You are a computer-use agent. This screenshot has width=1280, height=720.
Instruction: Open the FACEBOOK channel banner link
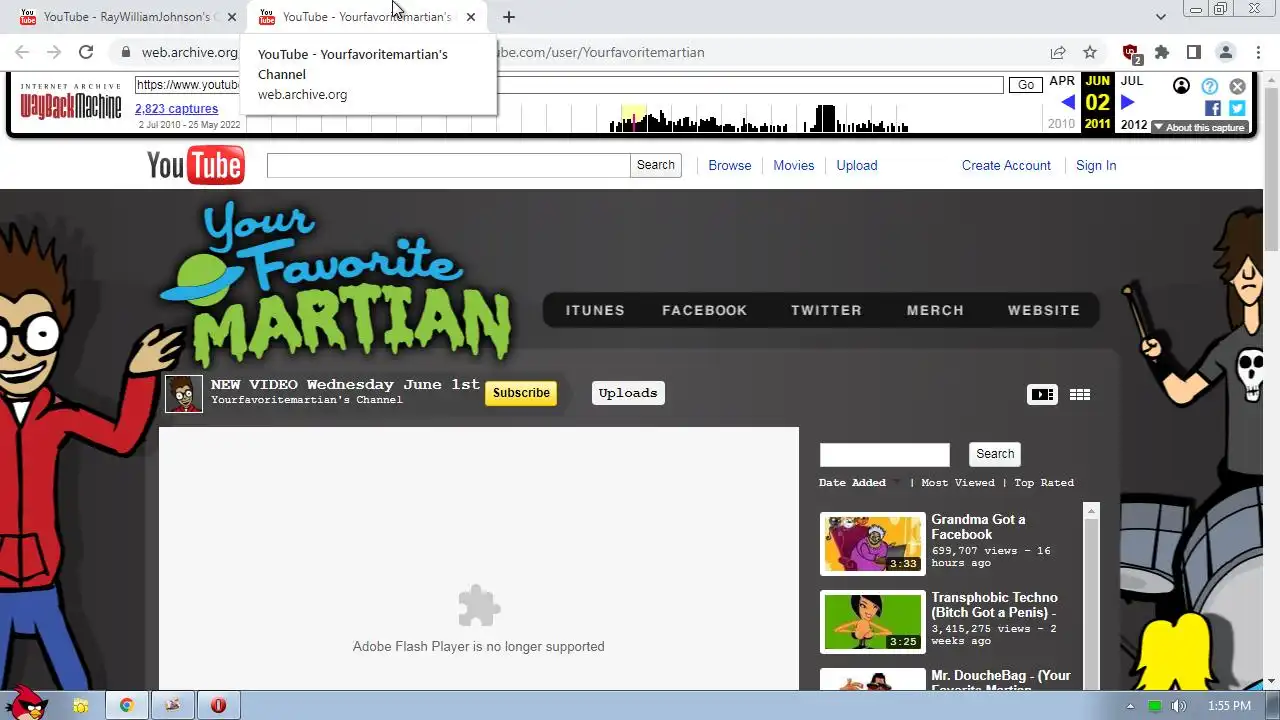click(x=705, y=310)
